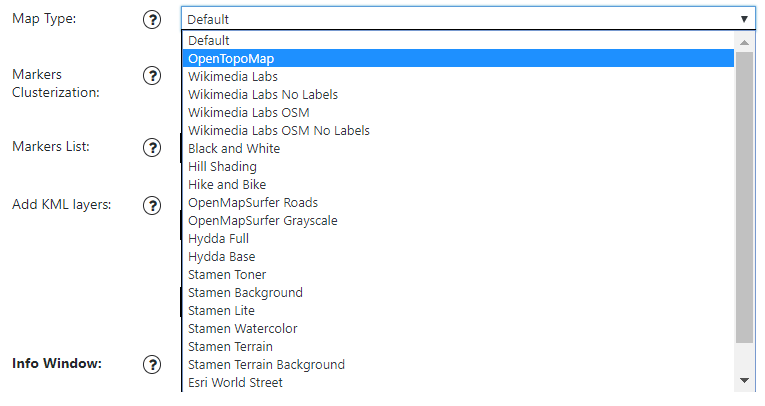Pick Wikimedia Labs No Labels

pos(458,95)
